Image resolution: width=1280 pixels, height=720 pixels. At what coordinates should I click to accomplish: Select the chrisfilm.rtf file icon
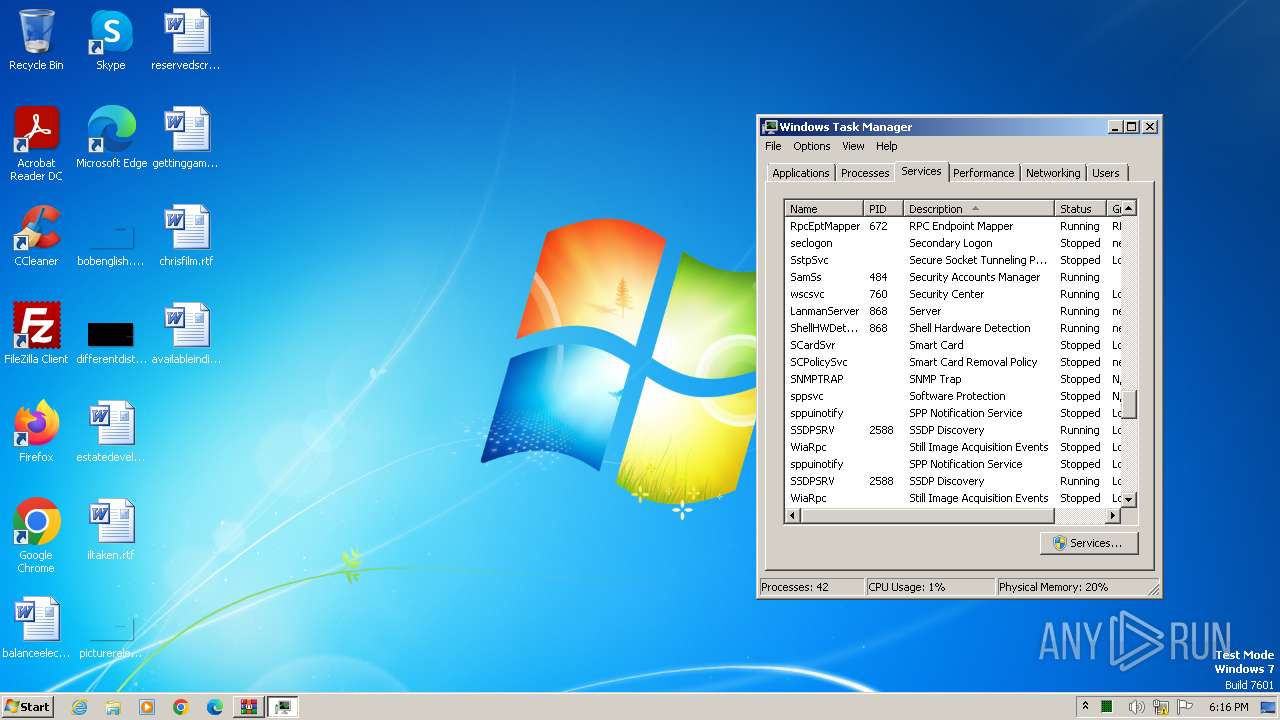tap(186, 236)
